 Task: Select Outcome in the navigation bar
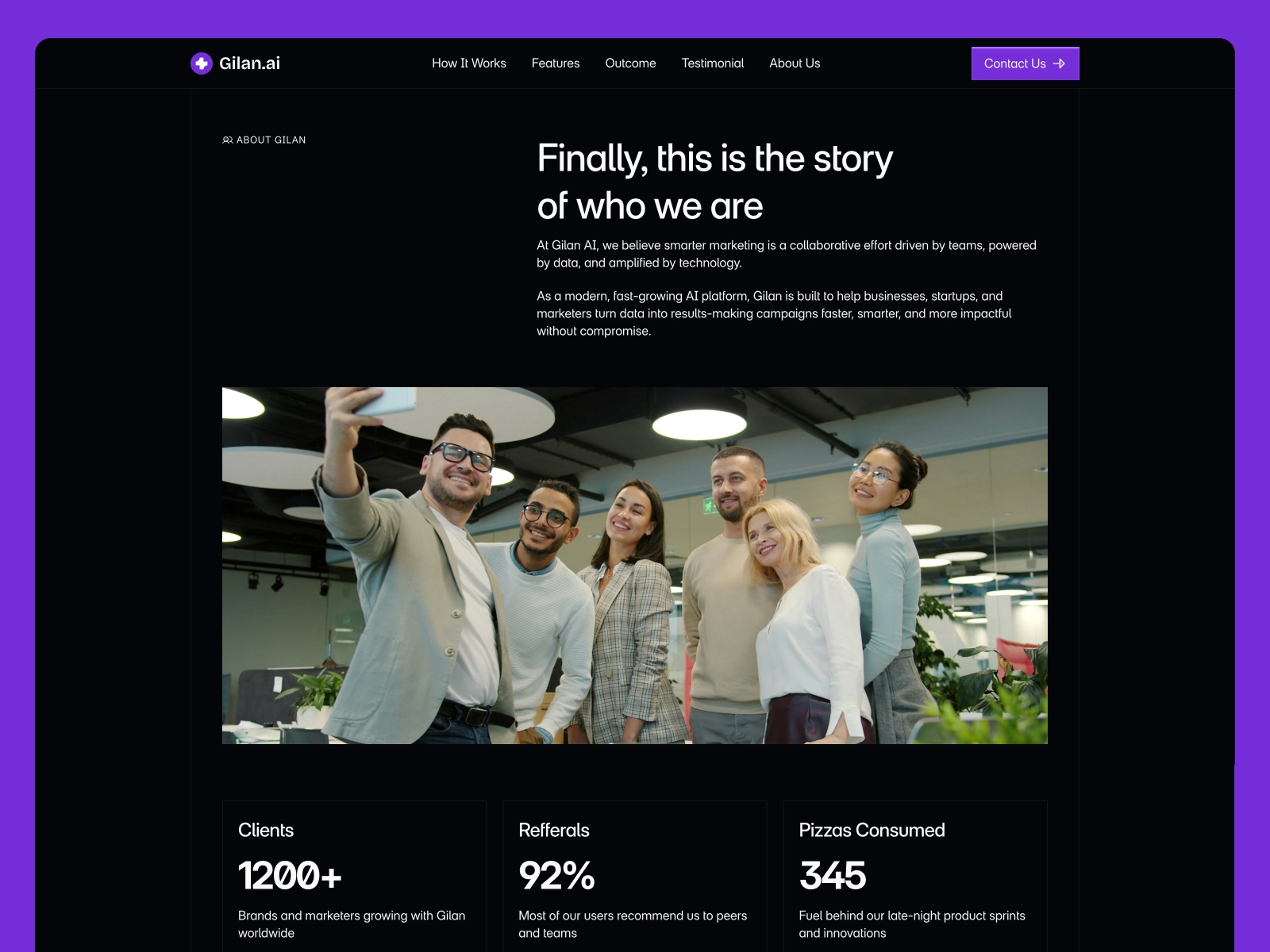630,63
